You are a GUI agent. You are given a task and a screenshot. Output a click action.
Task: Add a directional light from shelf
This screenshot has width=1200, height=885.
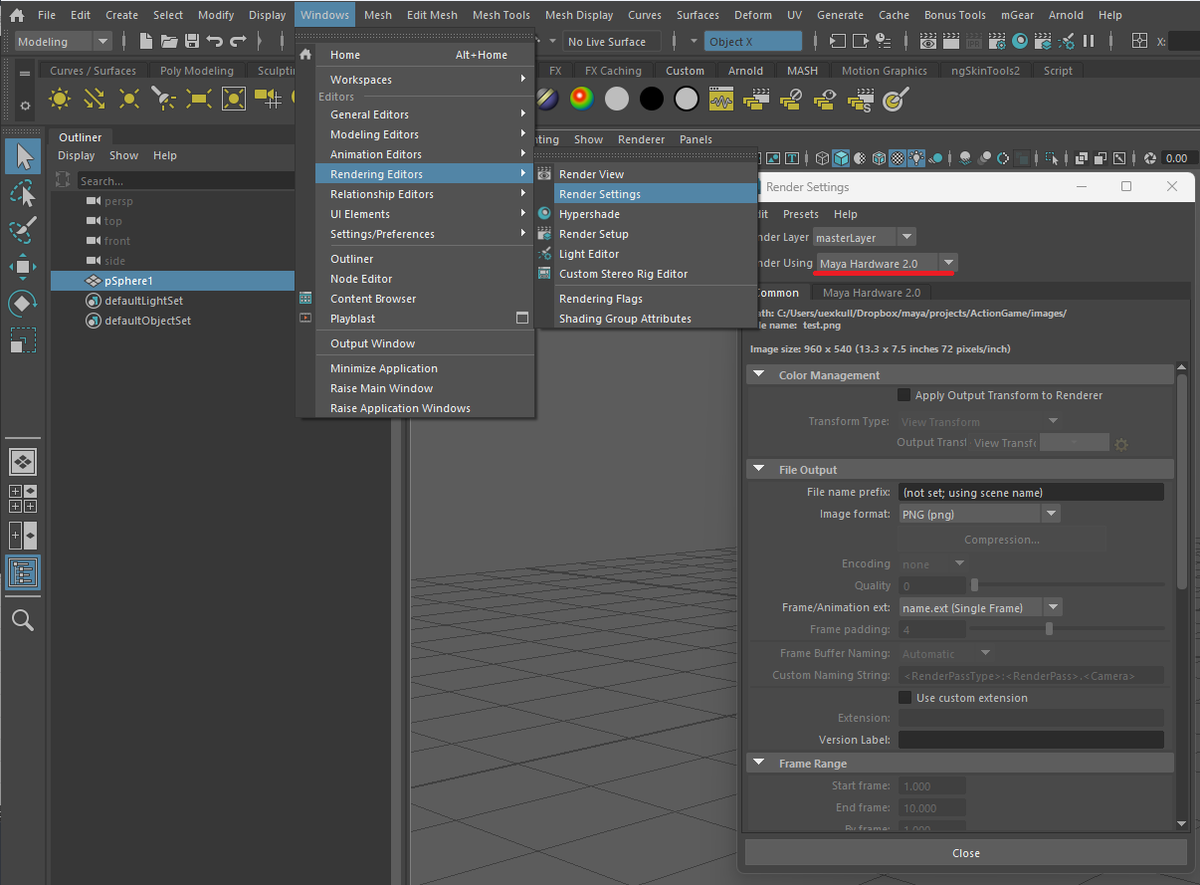point(94,98)
